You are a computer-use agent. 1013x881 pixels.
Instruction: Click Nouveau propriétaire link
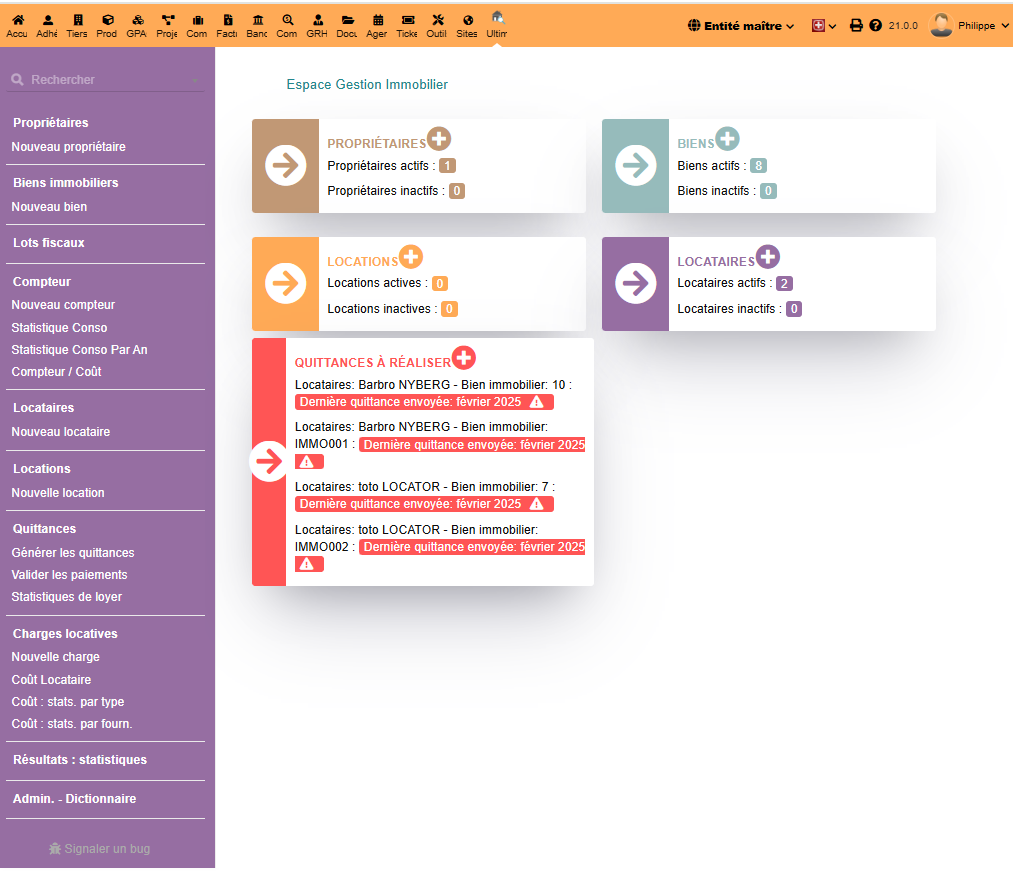tap(68, 147)
